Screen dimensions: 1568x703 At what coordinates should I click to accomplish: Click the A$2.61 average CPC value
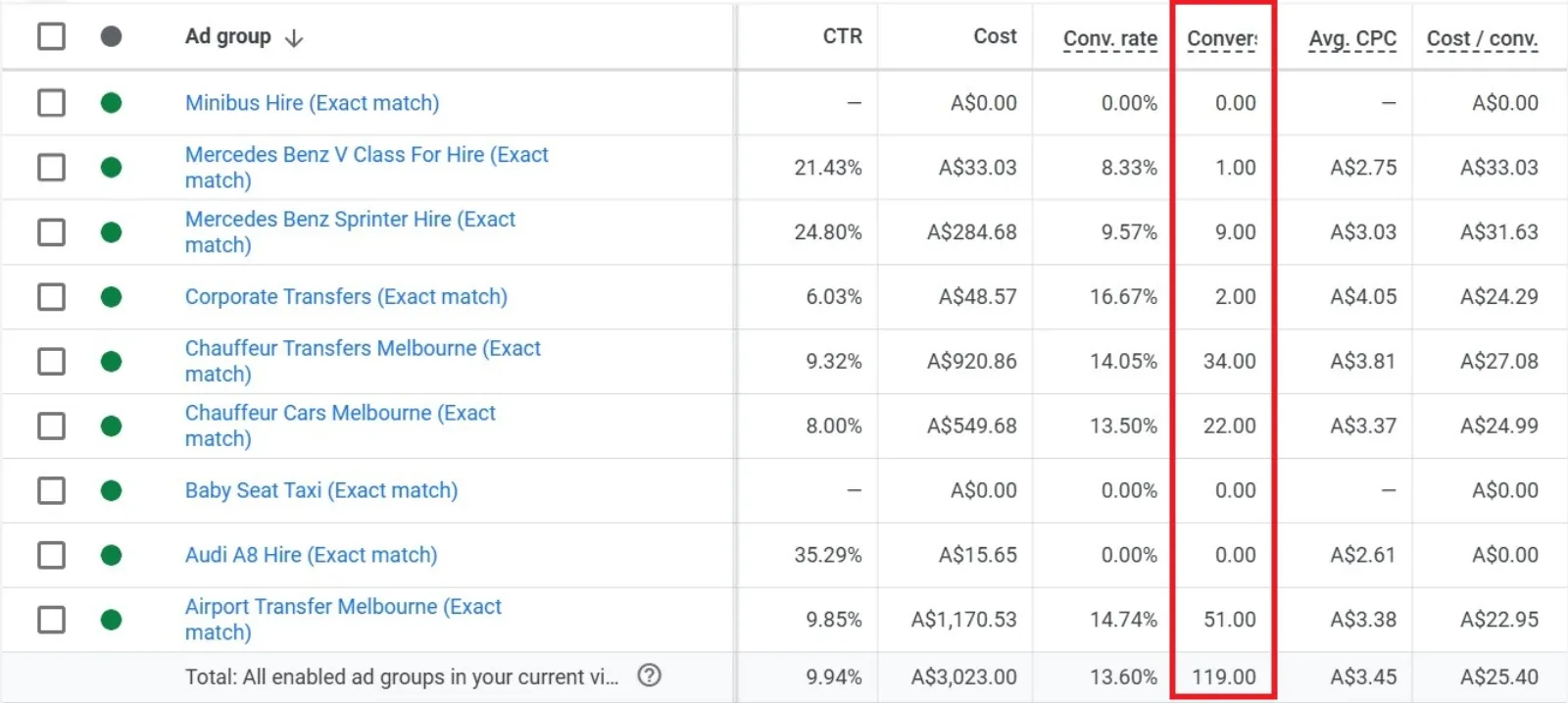click(x=1363, y=555)
